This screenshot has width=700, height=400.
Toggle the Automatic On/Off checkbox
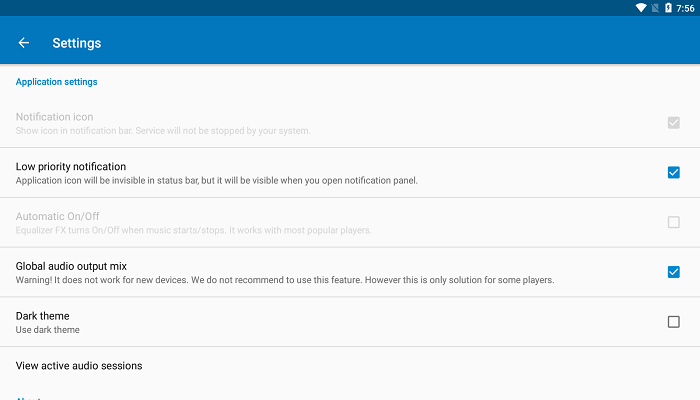[x=673, y=222]
